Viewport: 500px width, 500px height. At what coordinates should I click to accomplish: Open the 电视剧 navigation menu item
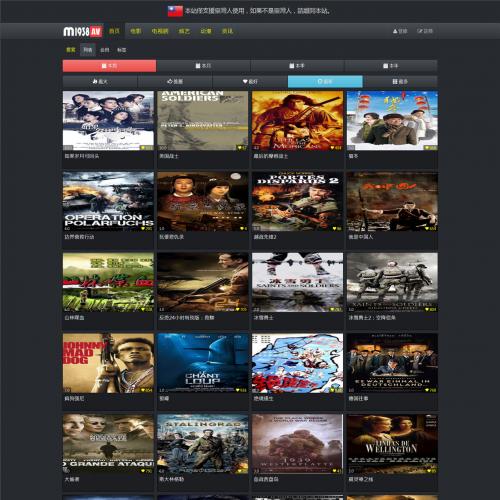[160, 31]
